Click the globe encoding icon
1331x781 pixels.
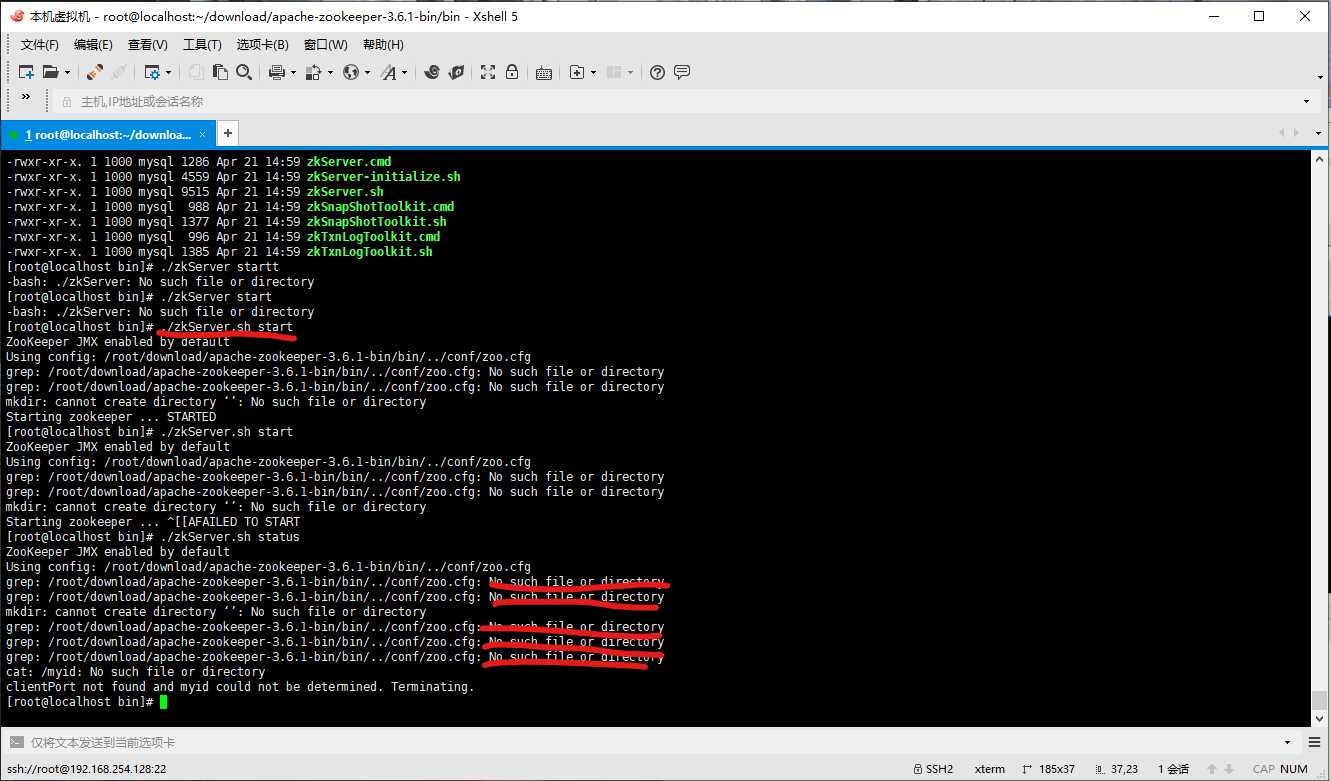350,72
